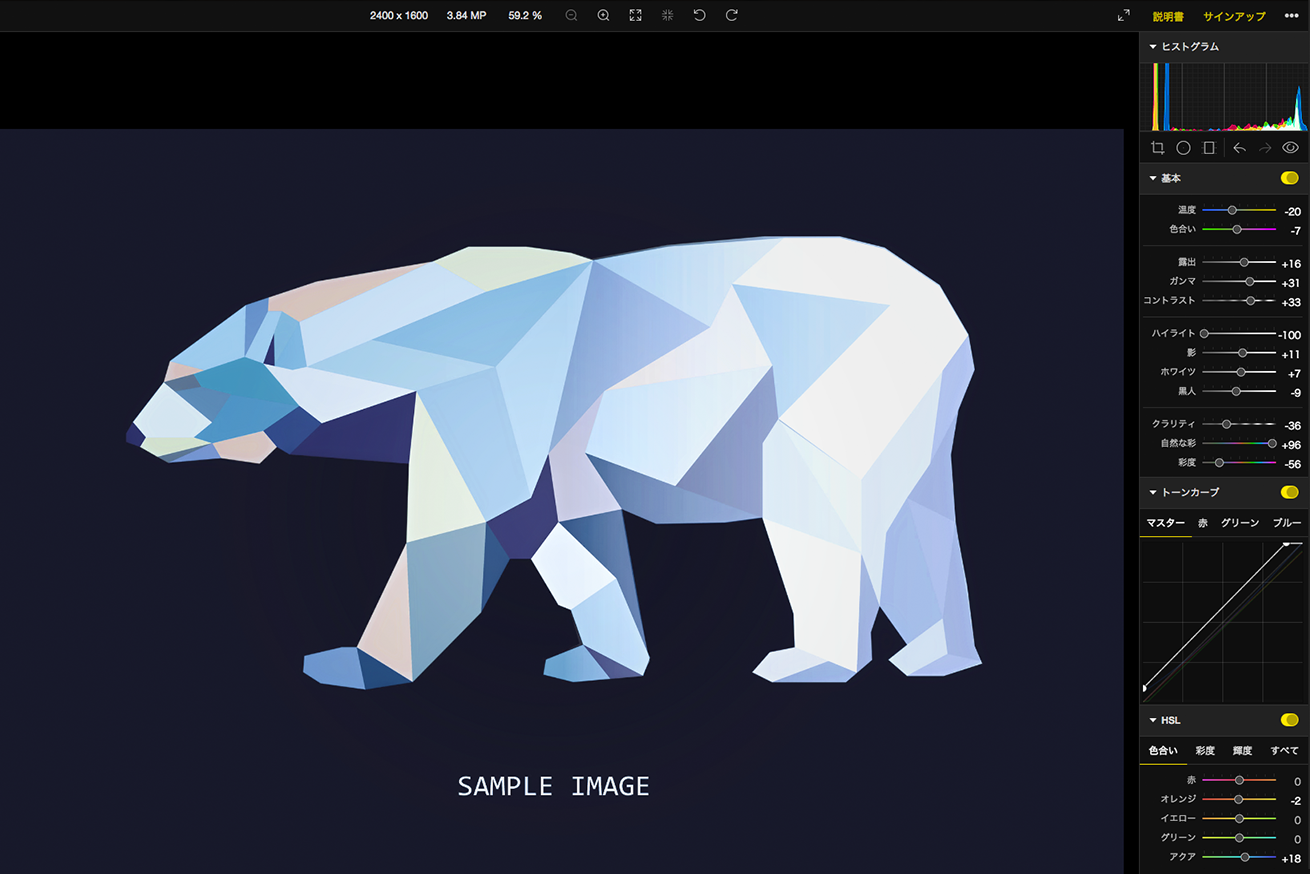1310x874 pixels.
Task: Select the rectangle gradient filter tool
Action: pos(1209,148)
